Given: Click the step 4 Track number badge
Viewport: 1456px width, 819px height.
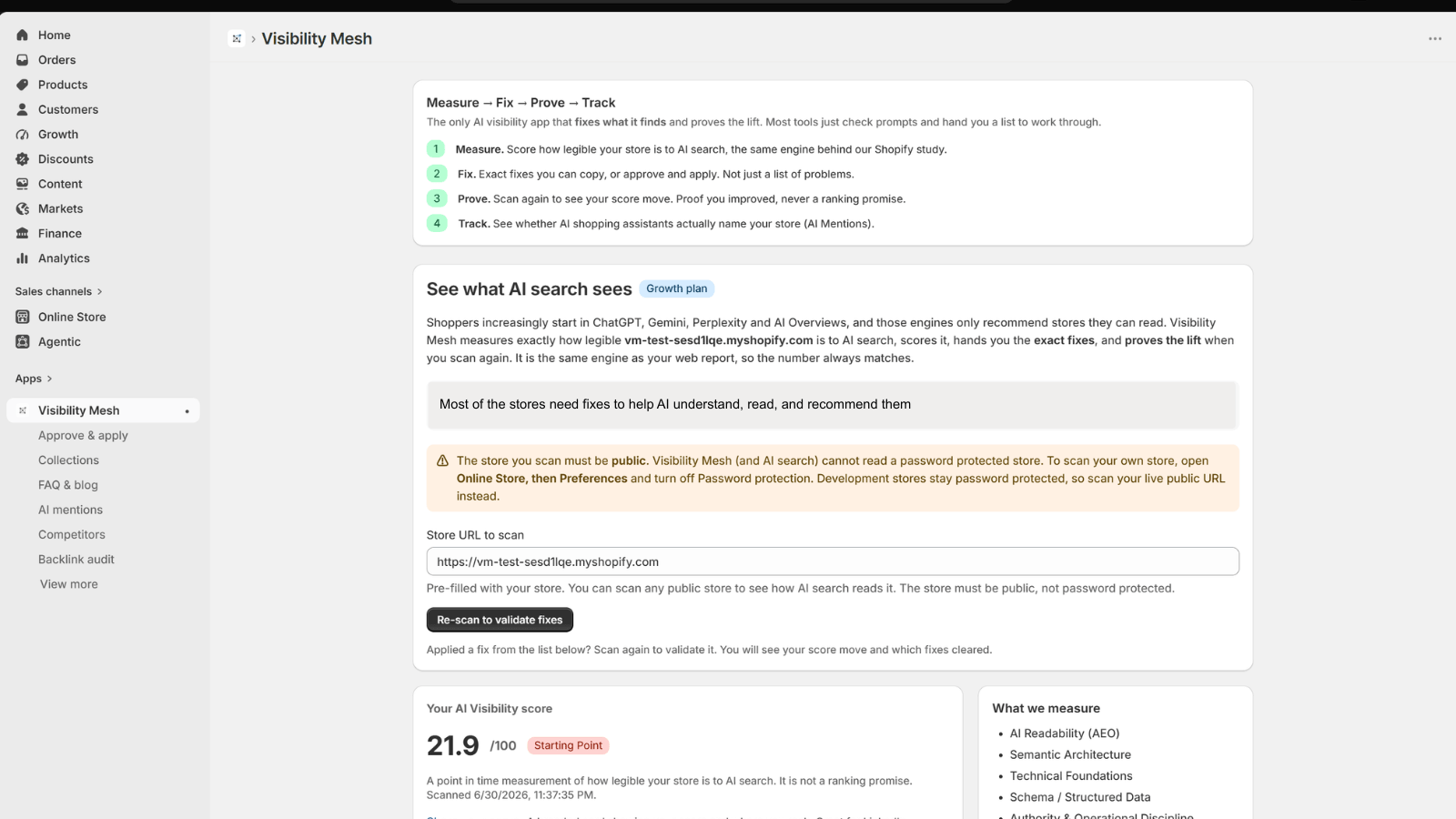Looking at the screenshot, I should click(437, 223).
